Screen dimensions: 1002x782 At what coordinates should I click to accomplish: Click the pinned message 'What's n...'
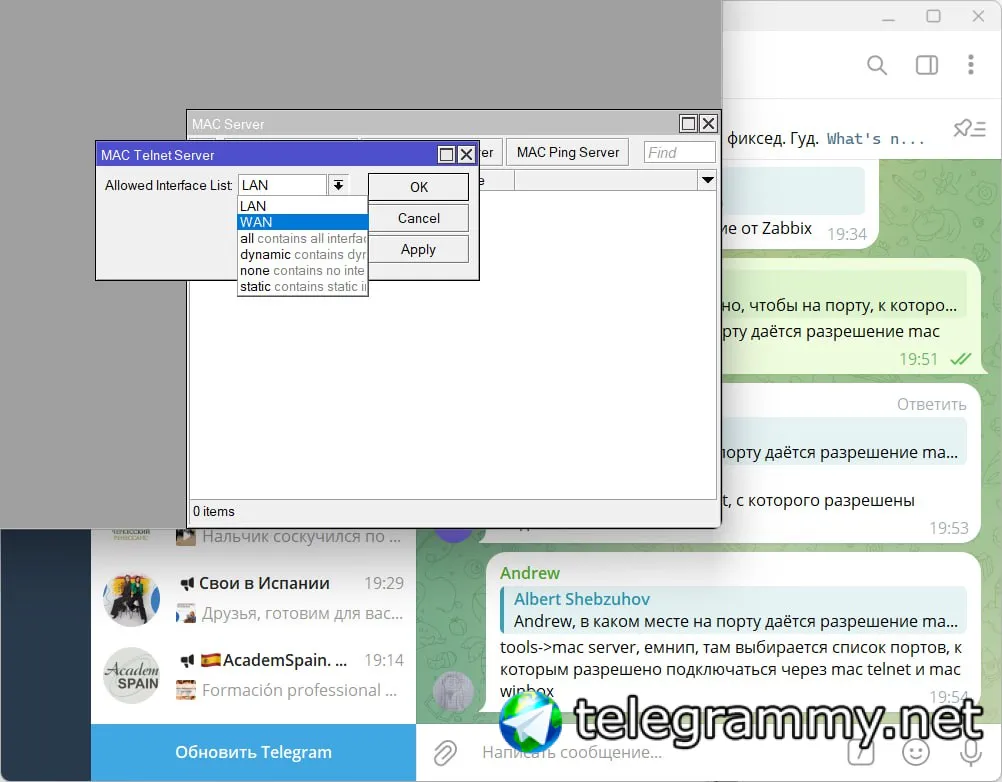[x=875, y=139]
